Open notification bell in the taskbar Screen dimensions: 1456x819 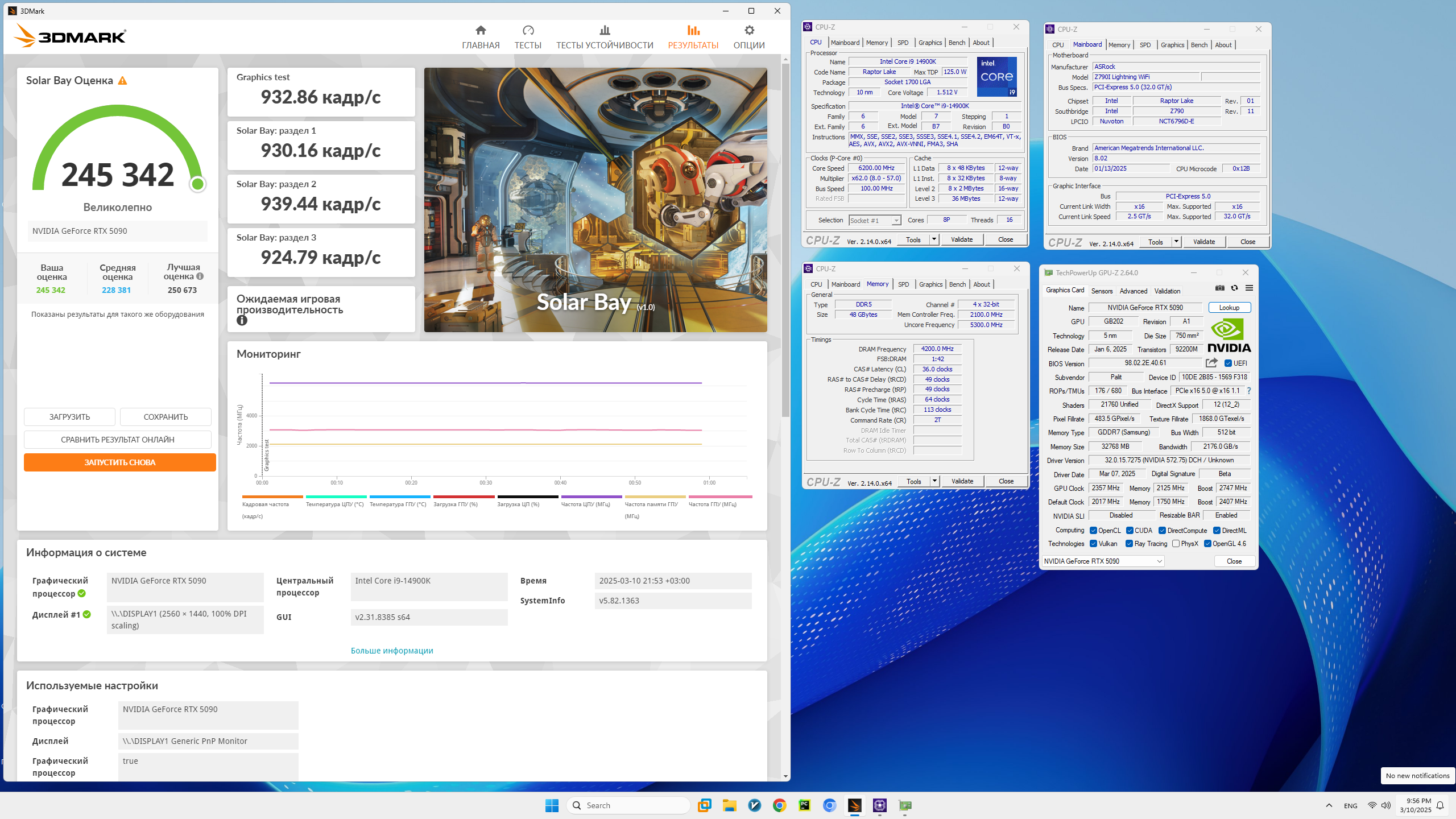[x=1440, y=805]
